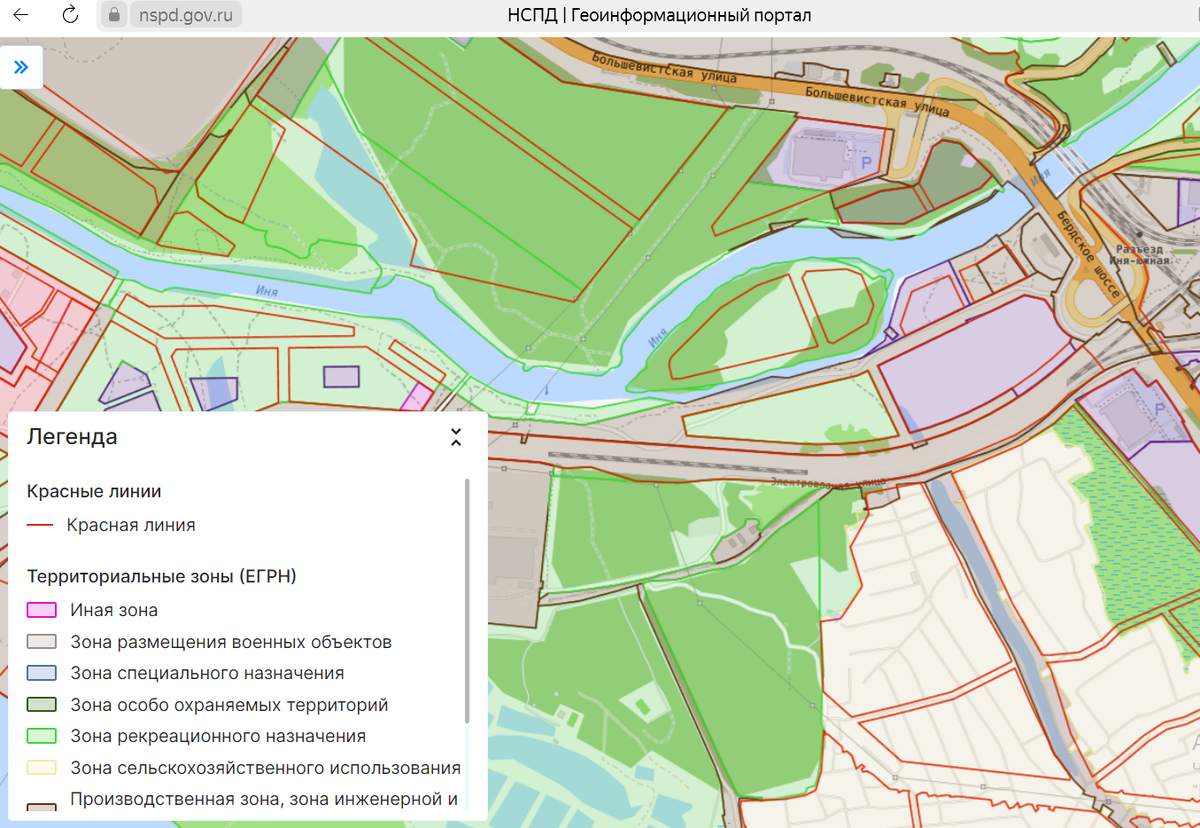Click the blue swatch for Зона специального назначения
Screen dimensions: 1200x828
pyautogui.click(x=41, y=674)
